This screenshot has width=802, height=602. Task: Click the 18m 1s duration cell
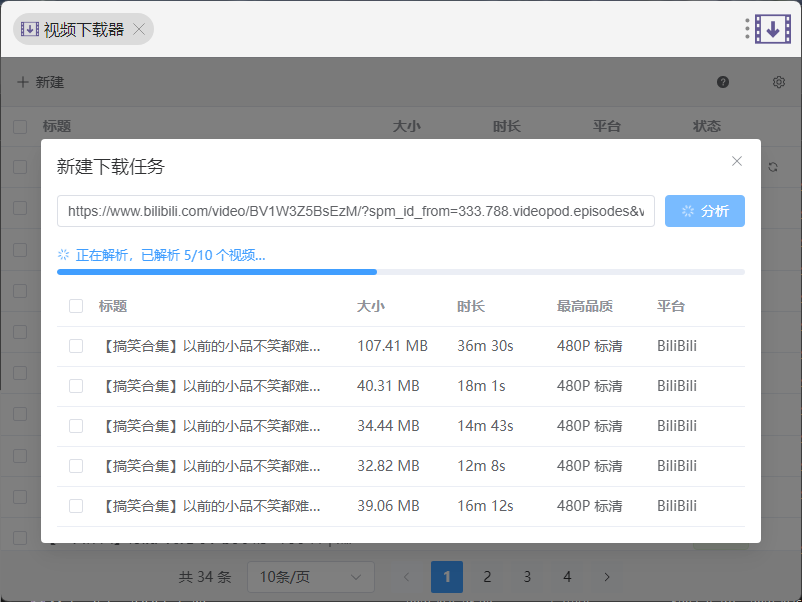(481, 386)
